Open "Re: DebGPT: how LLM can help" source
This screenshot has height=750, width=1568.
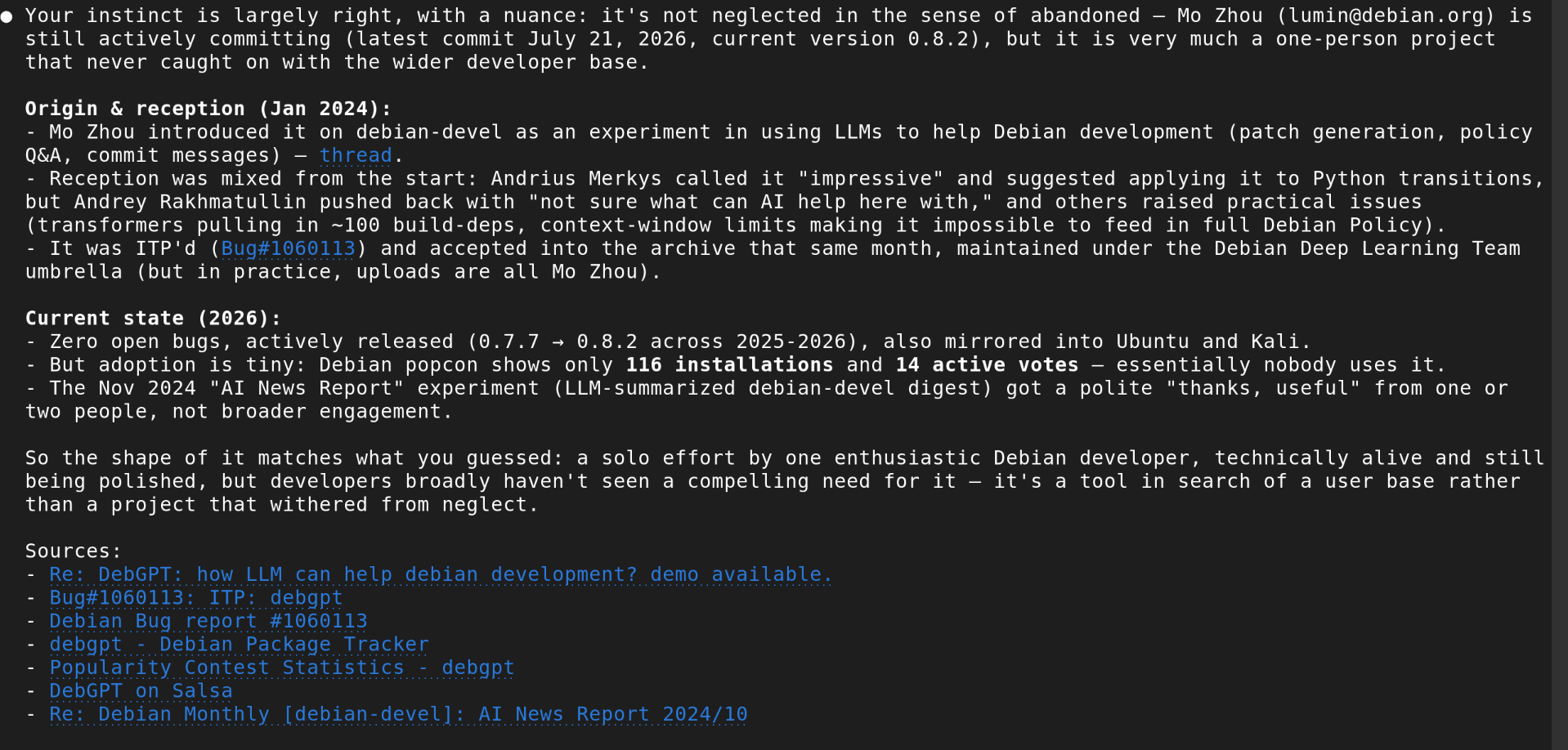pos(441,574)
